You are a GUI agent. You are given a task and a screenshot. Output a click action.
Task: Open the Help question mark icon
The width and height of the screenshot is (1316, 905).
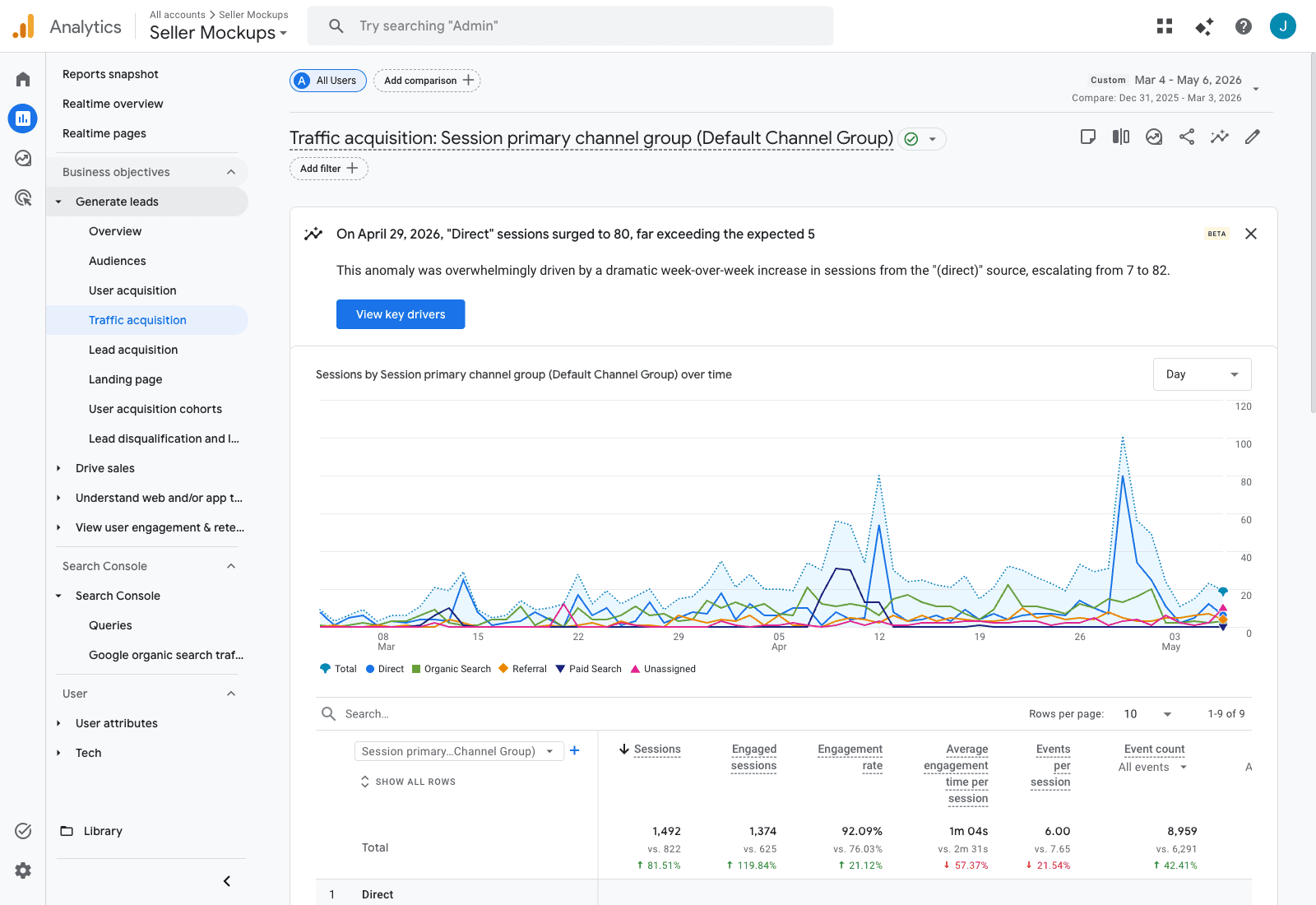[x=1244, y=26]
